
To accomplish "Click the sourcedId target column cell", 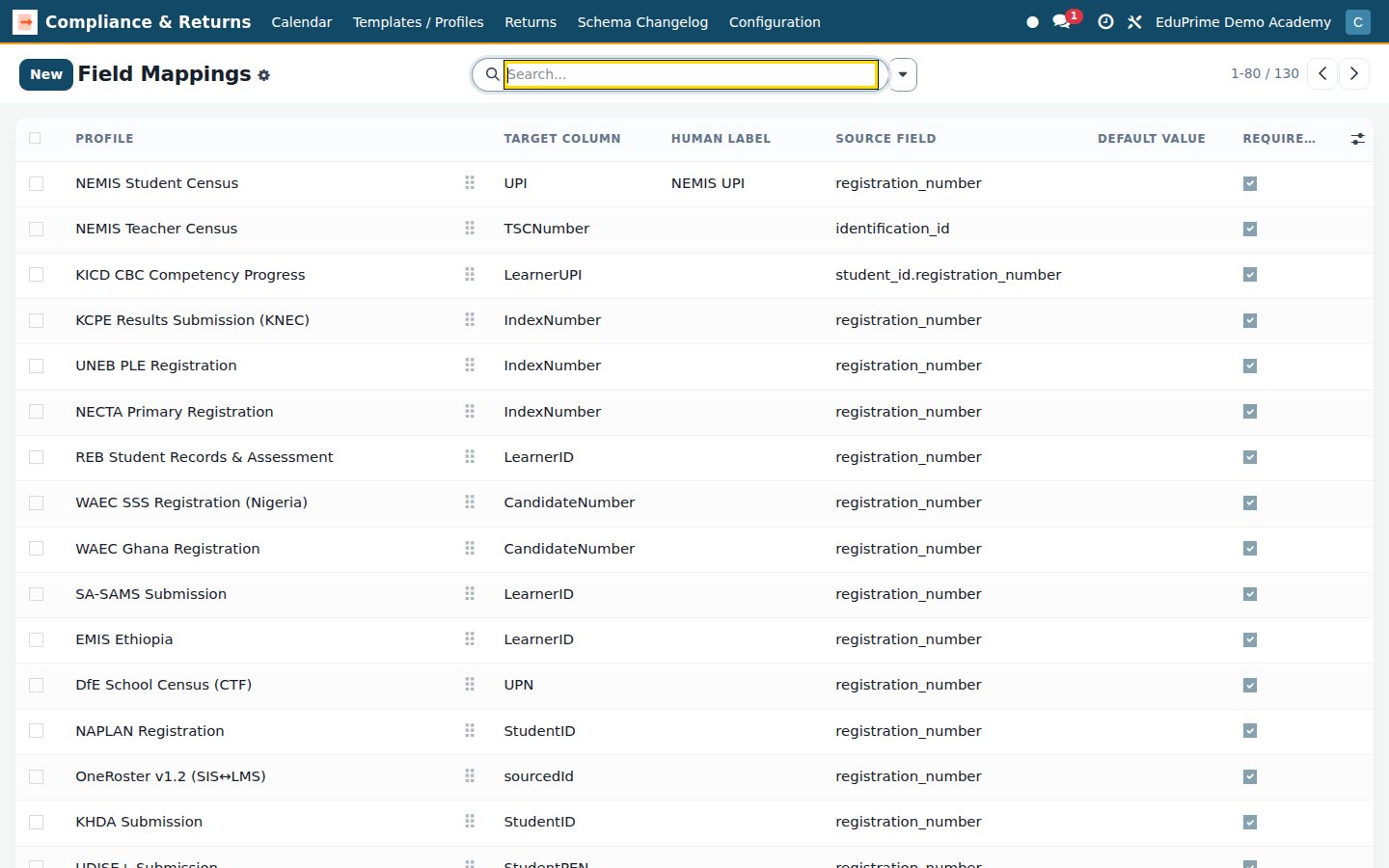I will point(538,776).
